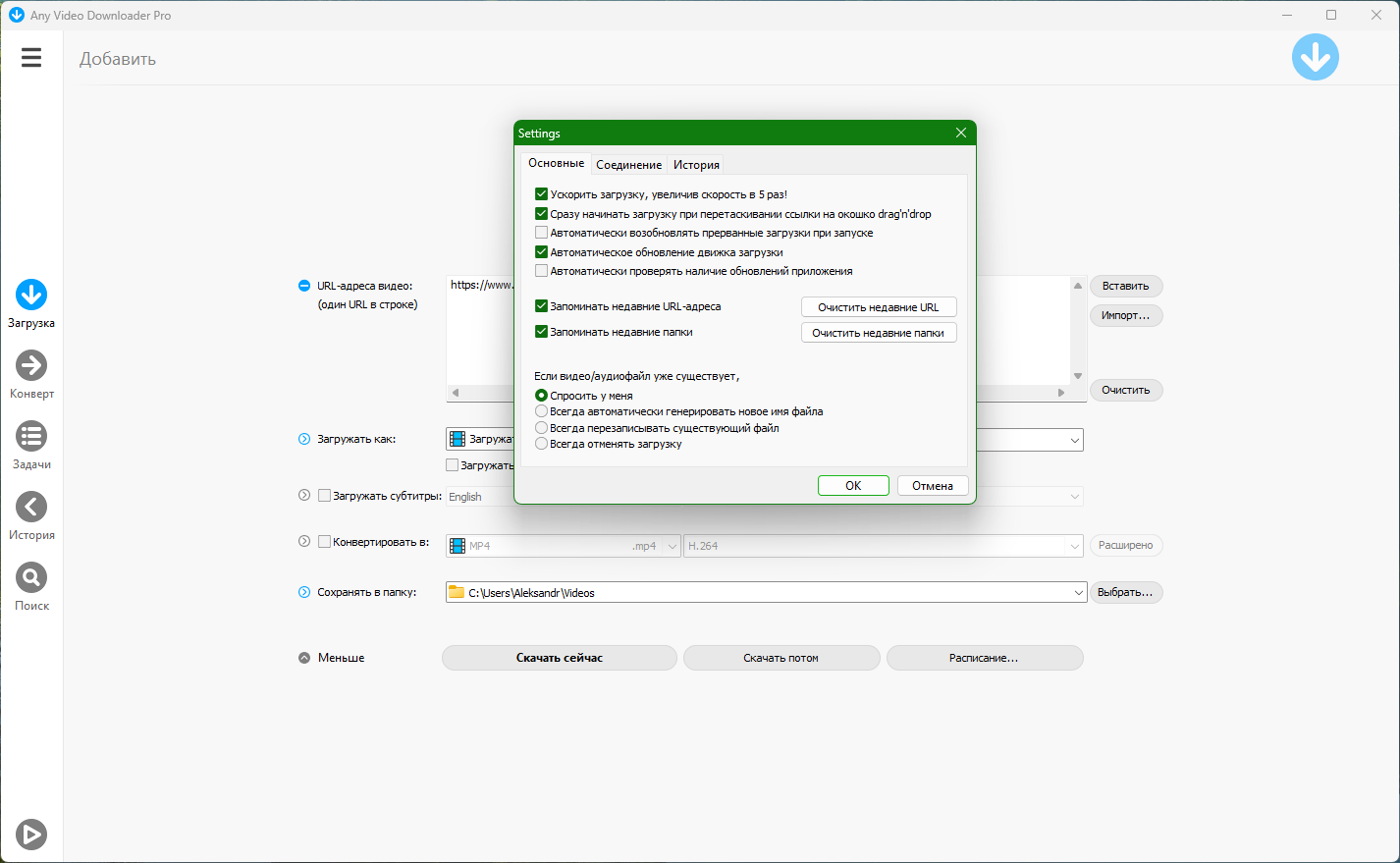Enable auto-resume of interrupted downloads
1400x863 pixels.
(541, 233)
